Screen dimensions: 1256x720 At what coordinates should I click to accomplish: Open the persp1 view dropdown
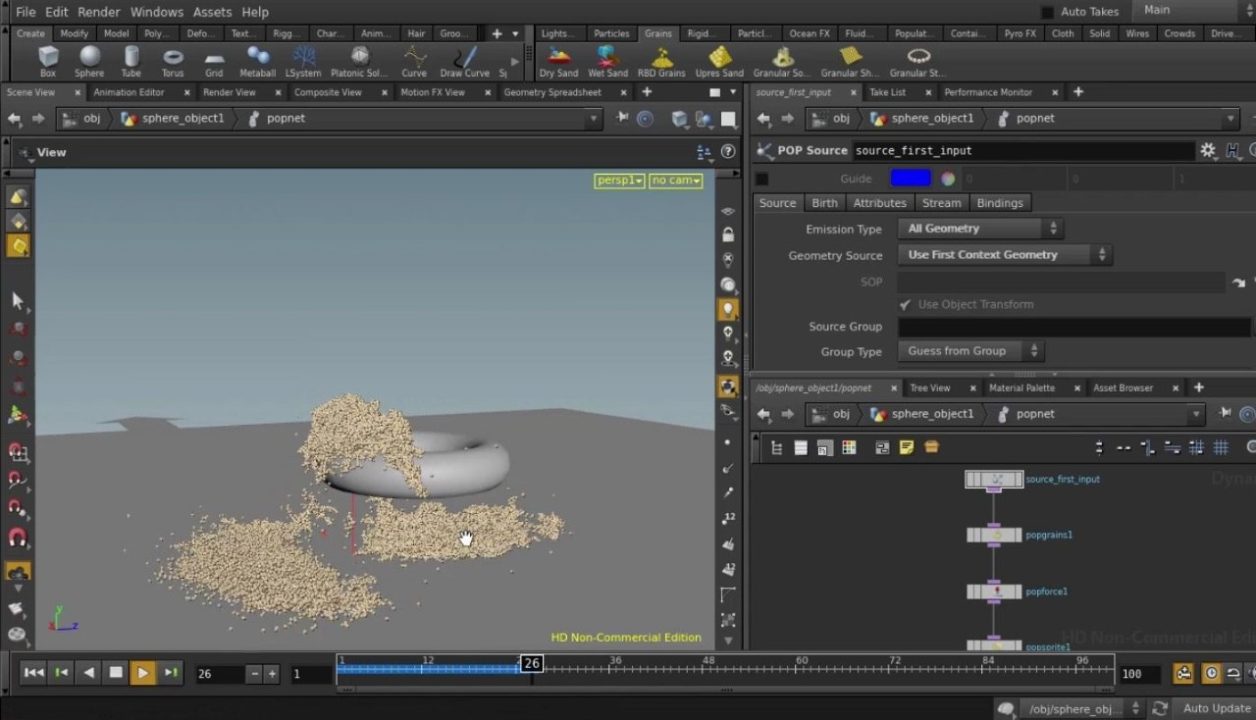coord(618,180)
